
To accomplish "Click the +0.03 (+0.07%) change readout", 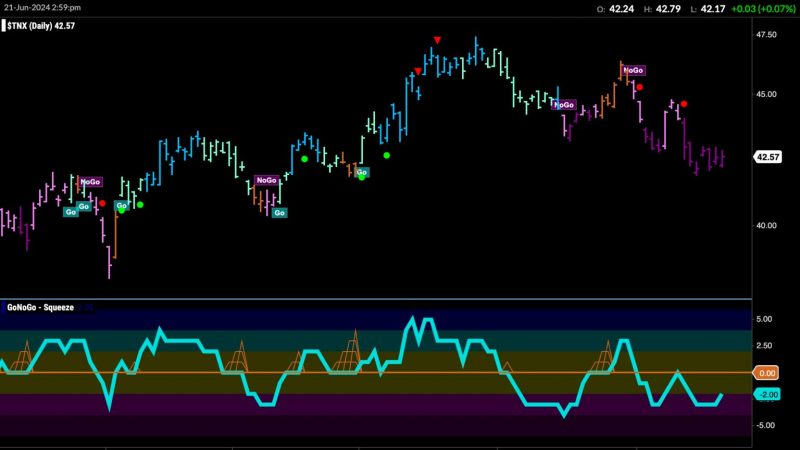I will (763, 9).
